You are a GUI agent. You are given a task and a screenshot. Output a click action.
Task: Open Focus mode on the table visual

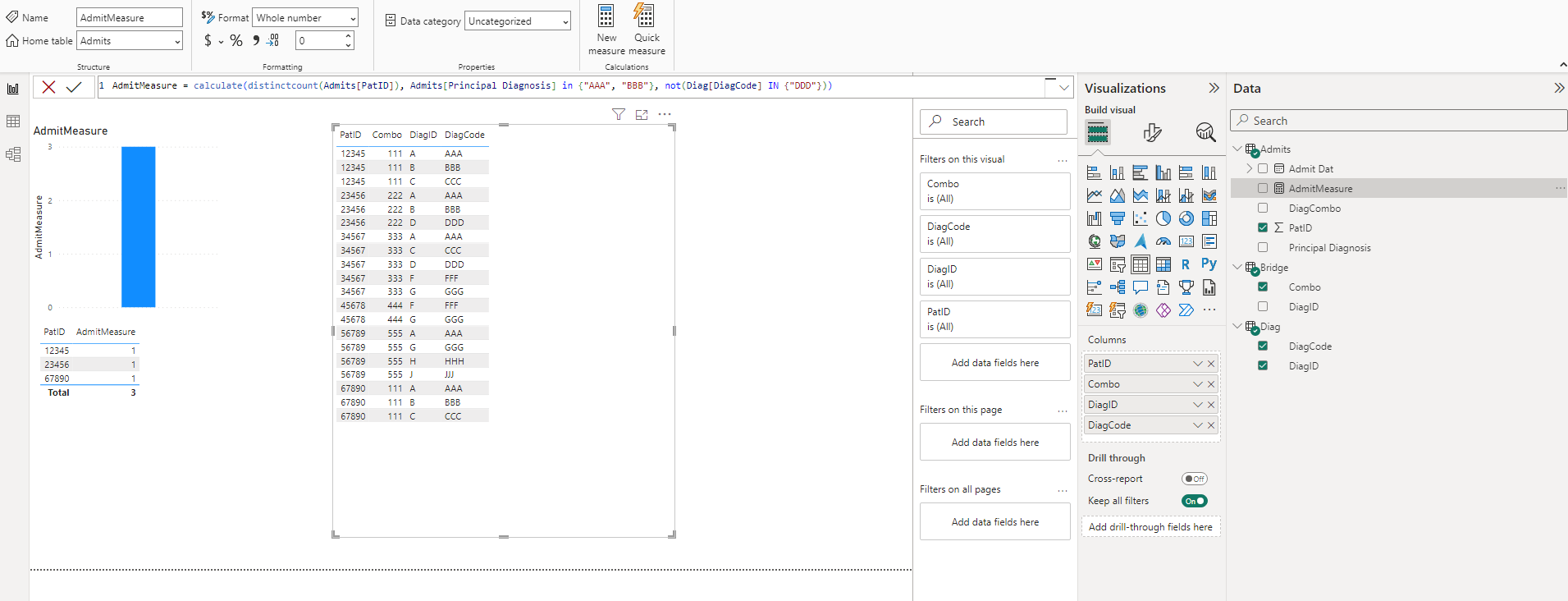tap(642, 115)
